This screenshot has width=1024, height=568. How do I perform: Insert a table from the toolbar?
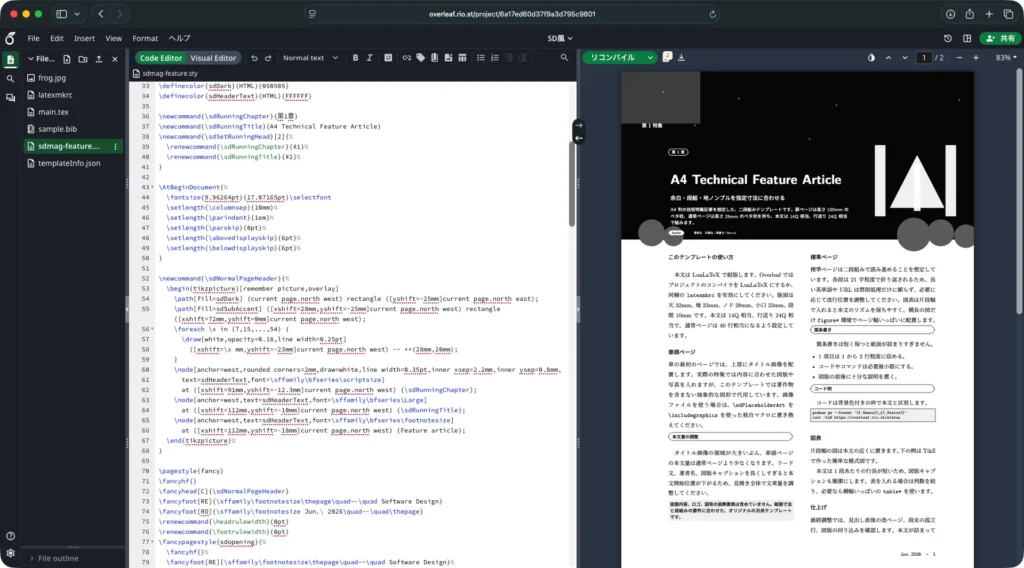click(x=462, y=58)
